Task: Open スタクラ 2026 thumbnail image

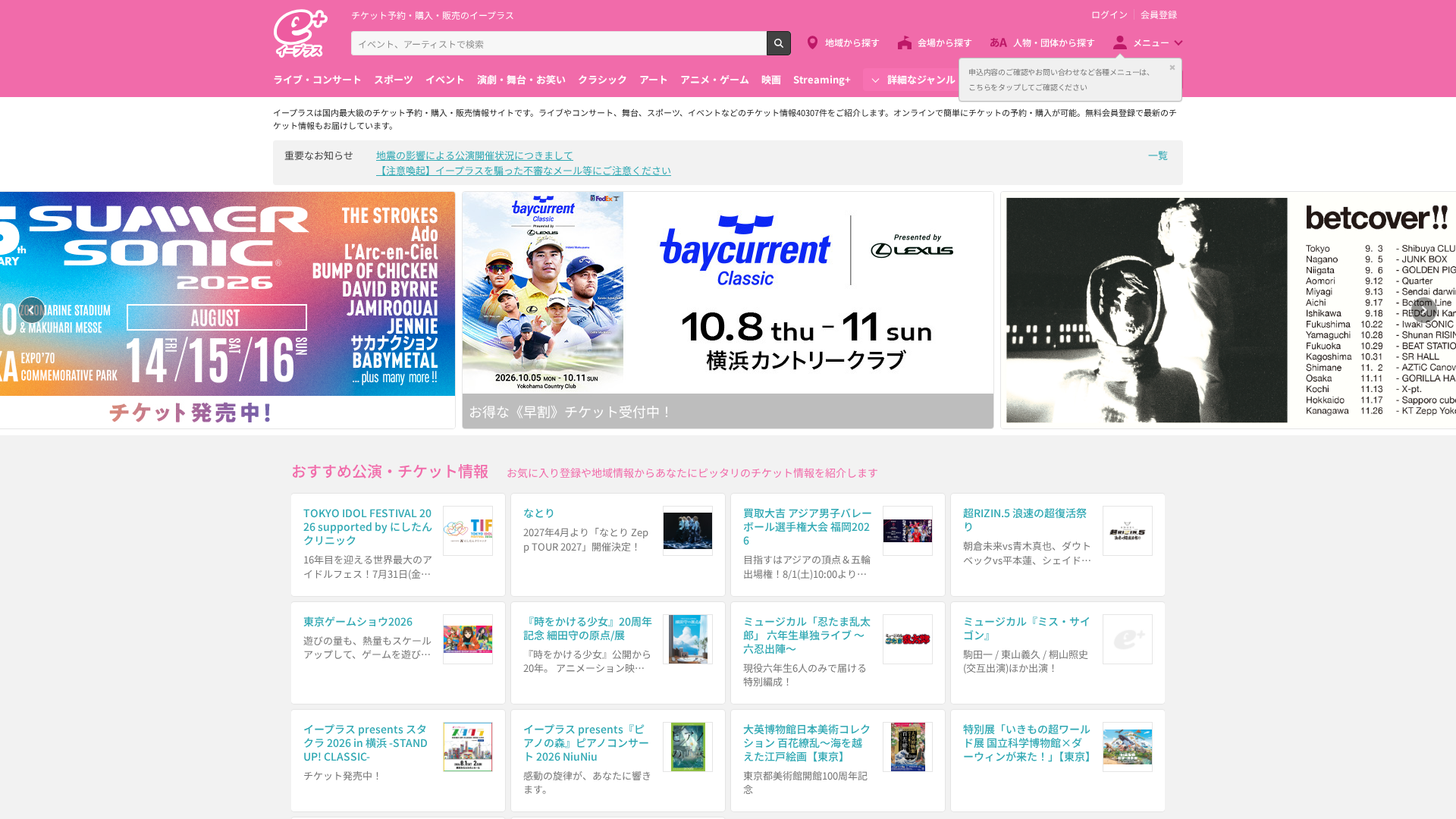Action: (468, 747)
